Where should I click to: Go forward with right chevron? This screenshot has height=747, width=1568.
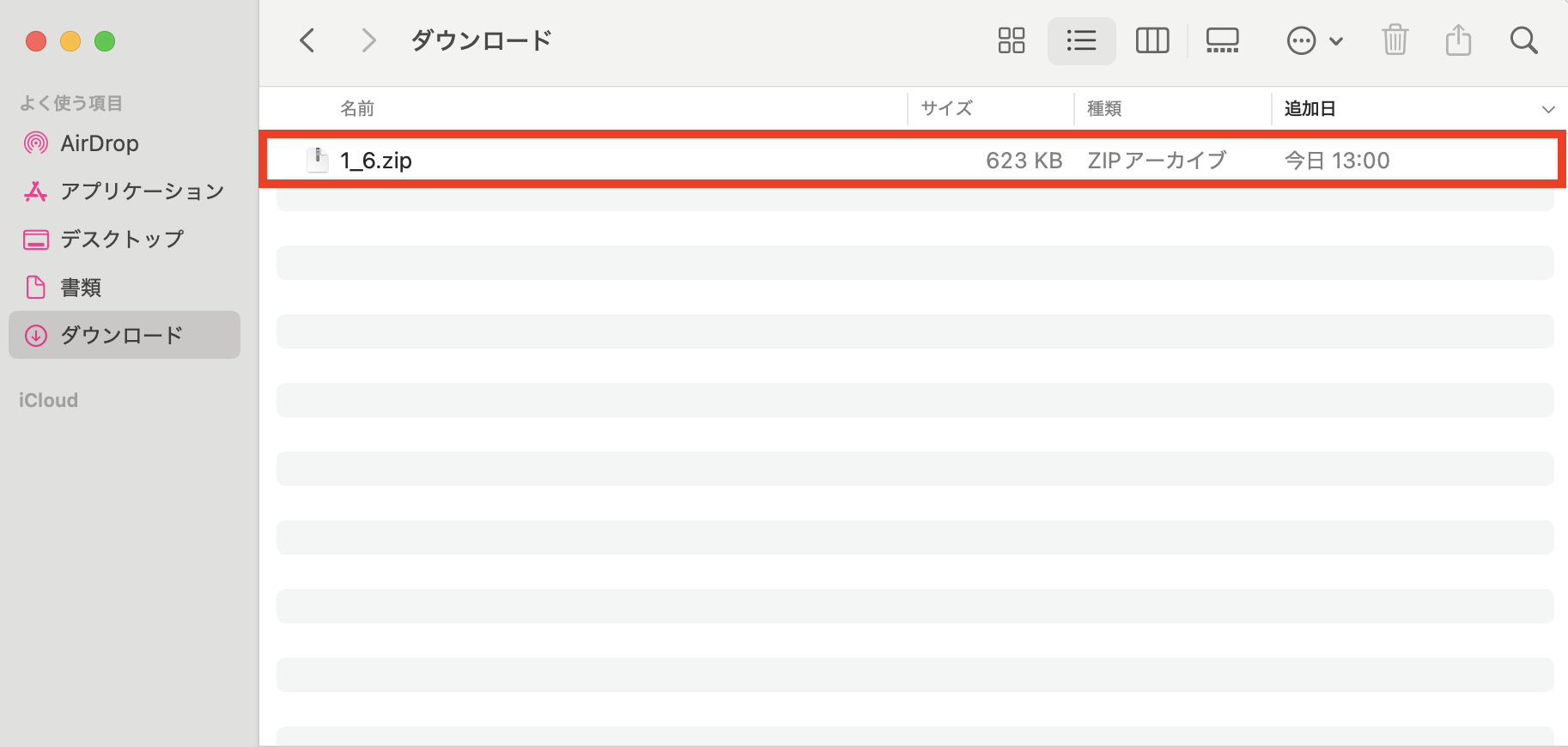coord(368,40)
